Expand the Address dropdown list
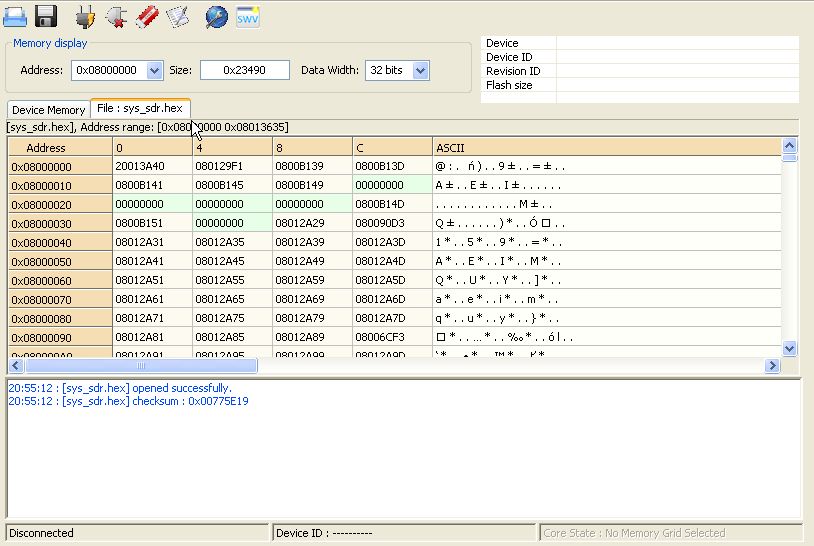Viewport: 814px width, 546px height. [154, 70]
